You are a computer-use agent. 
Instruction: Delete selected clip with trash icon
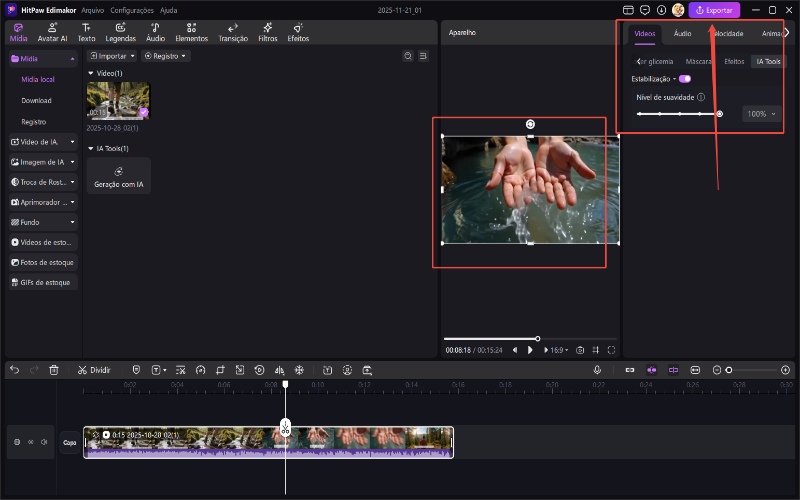[54, 370]
